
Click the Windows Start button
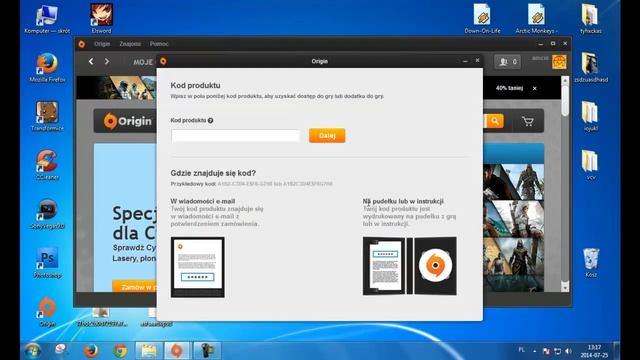32,351
